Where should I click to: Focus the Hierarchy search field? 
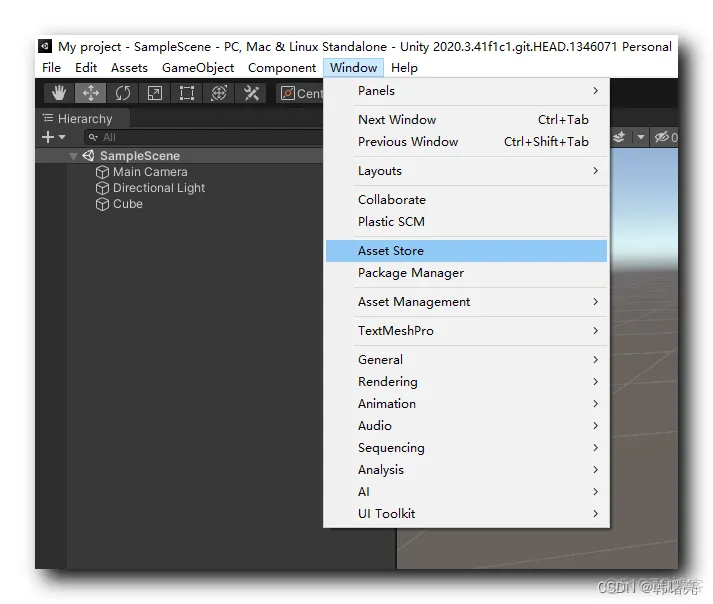tap(204, 137)
